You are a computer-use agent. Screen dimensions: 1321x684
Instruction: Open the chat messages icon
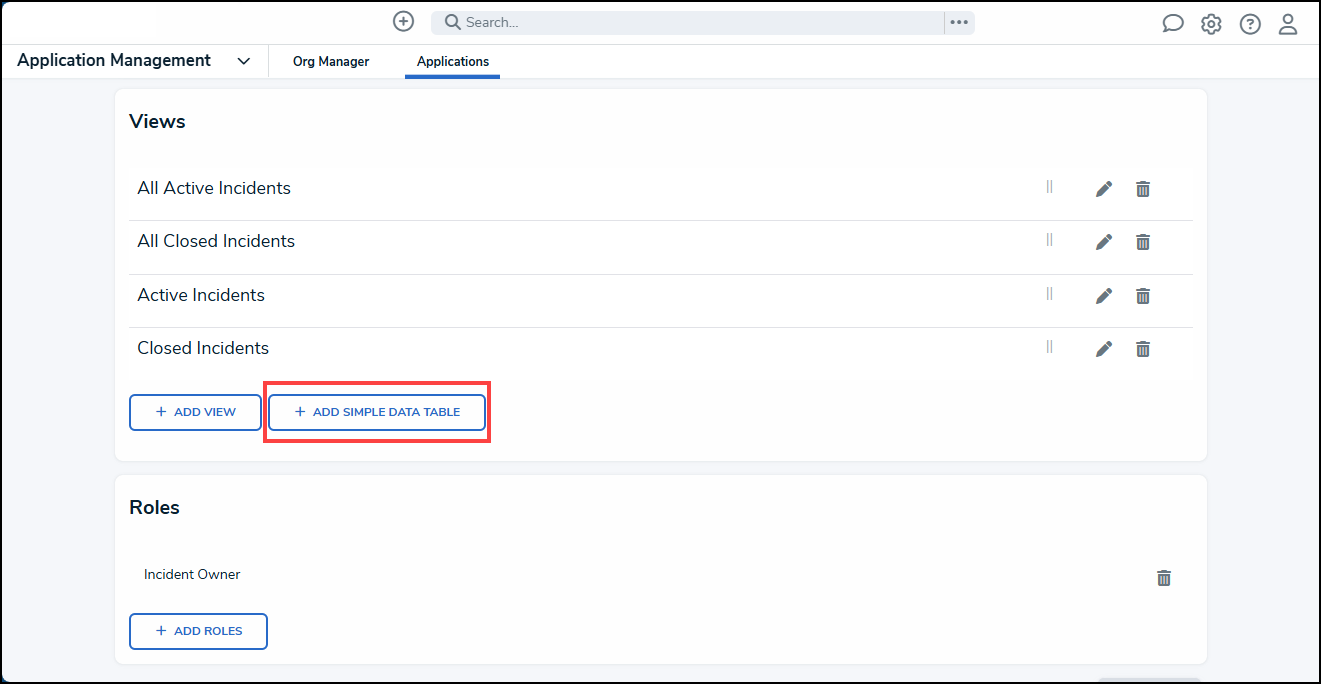click(x=1173, y=24)
